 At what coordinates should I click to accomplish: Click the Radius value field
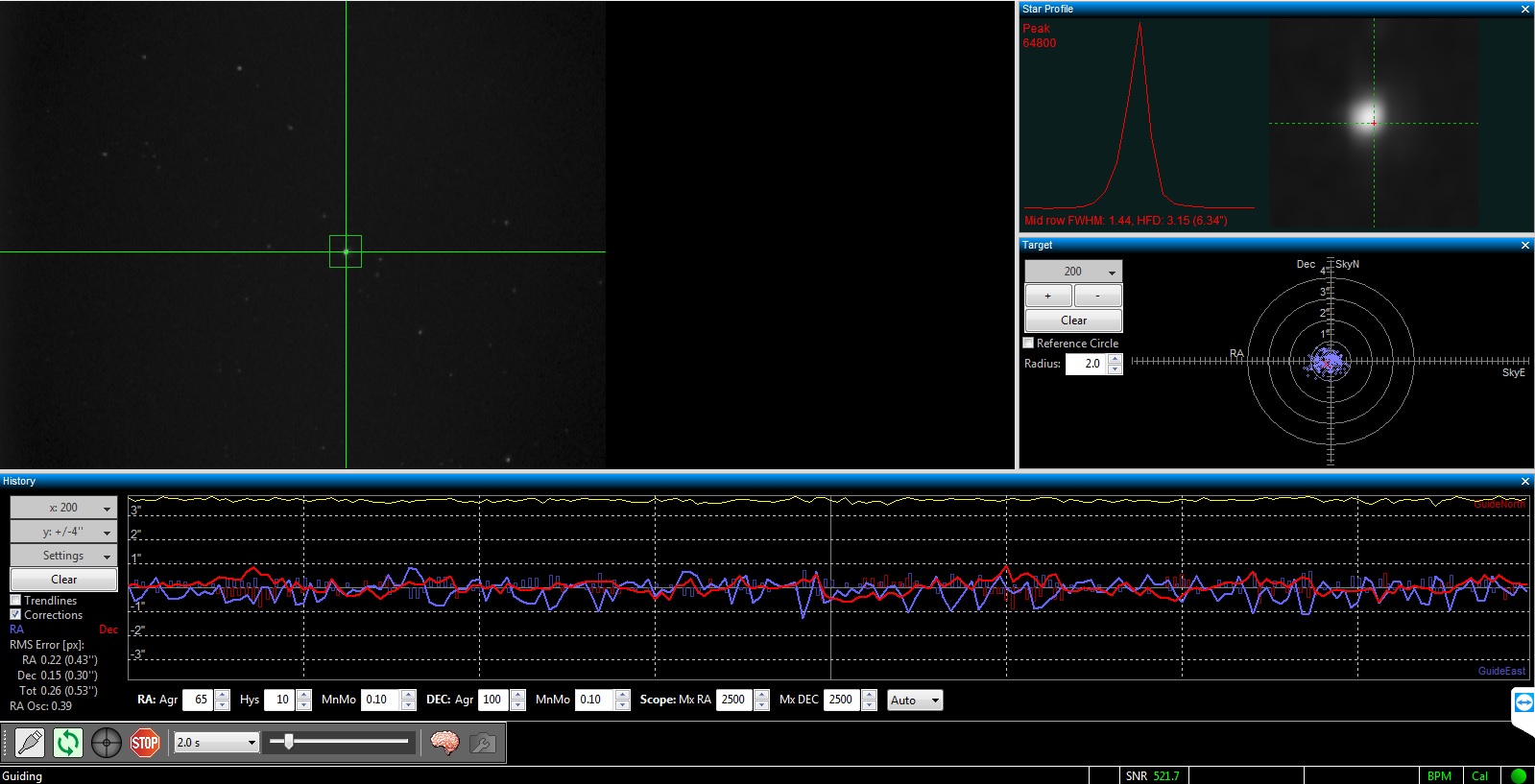[1086, 364]
